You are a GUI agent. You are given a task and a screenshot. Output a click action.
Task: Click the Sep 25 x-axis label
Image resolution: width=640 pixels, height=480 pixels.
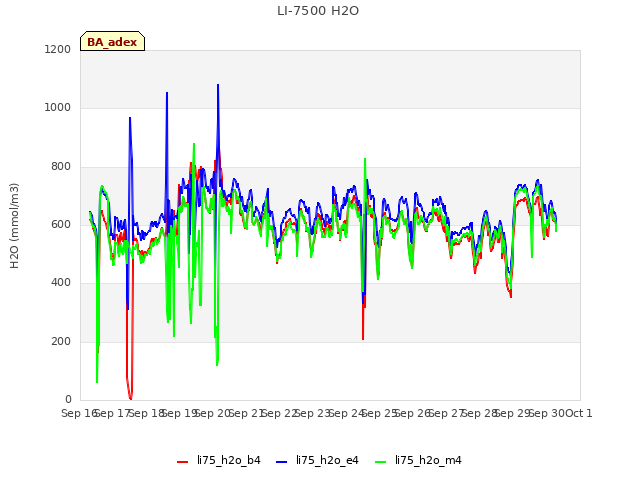(x=380, y=413)
